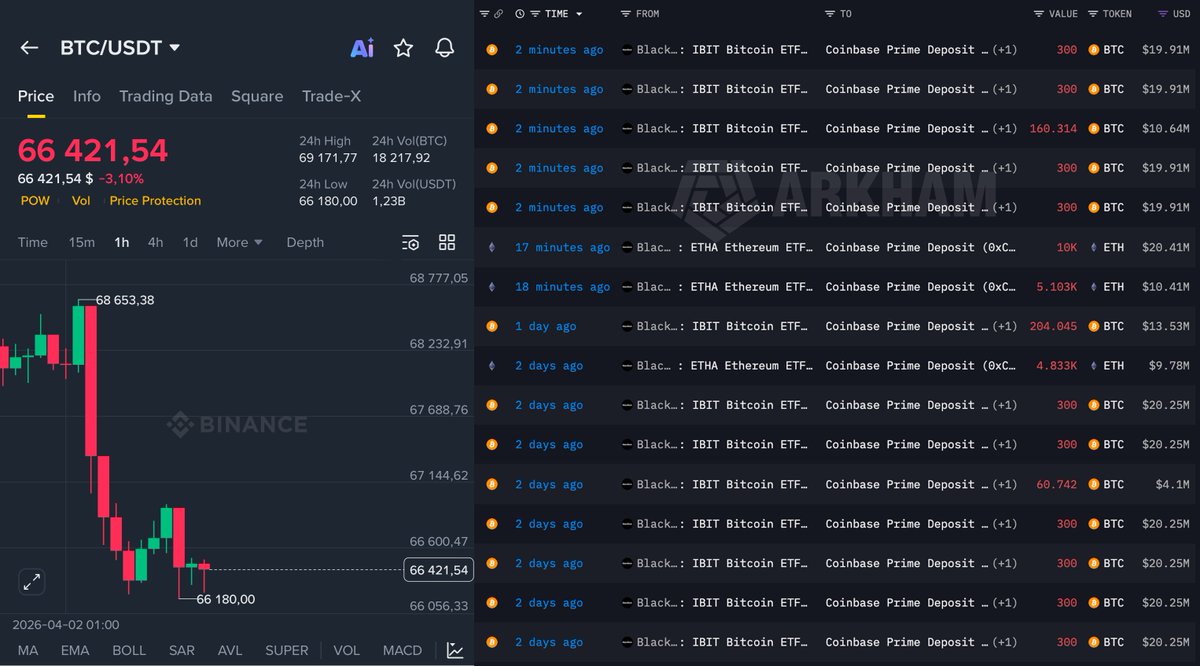Switch to the Price tab
Image resolution: width=1200 pixels, height=666 pixels.
pyautogui.click(x=36, y=96)
